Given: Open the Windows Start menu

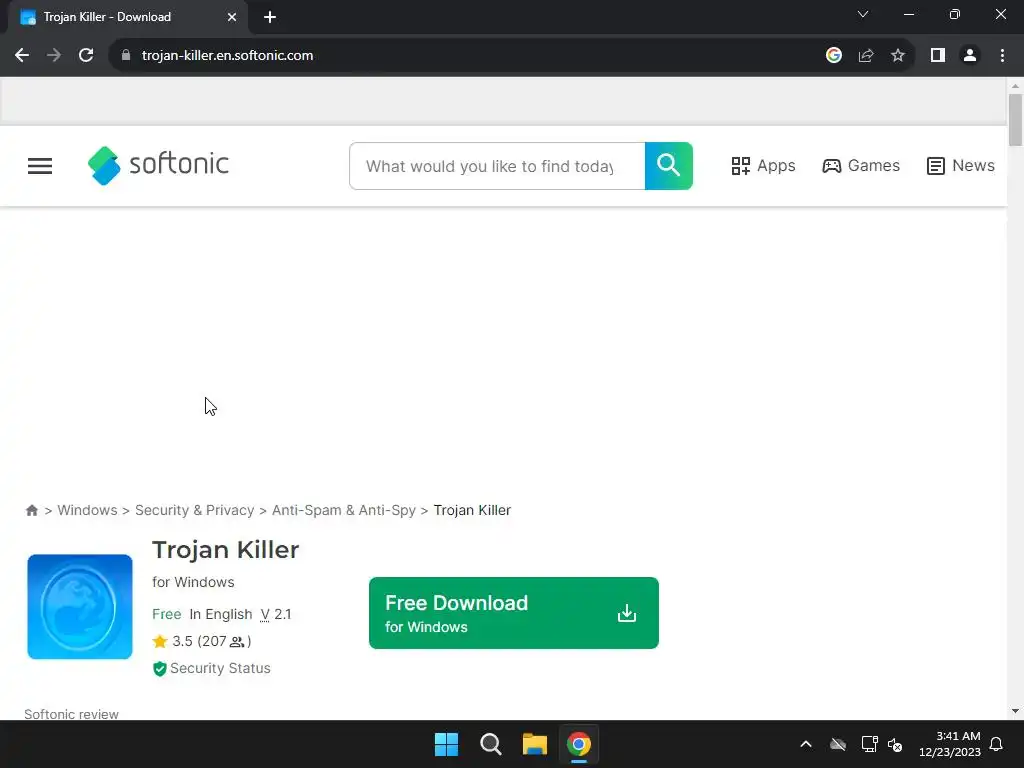Looking at the screenshot, I should (x=447, y=744).
